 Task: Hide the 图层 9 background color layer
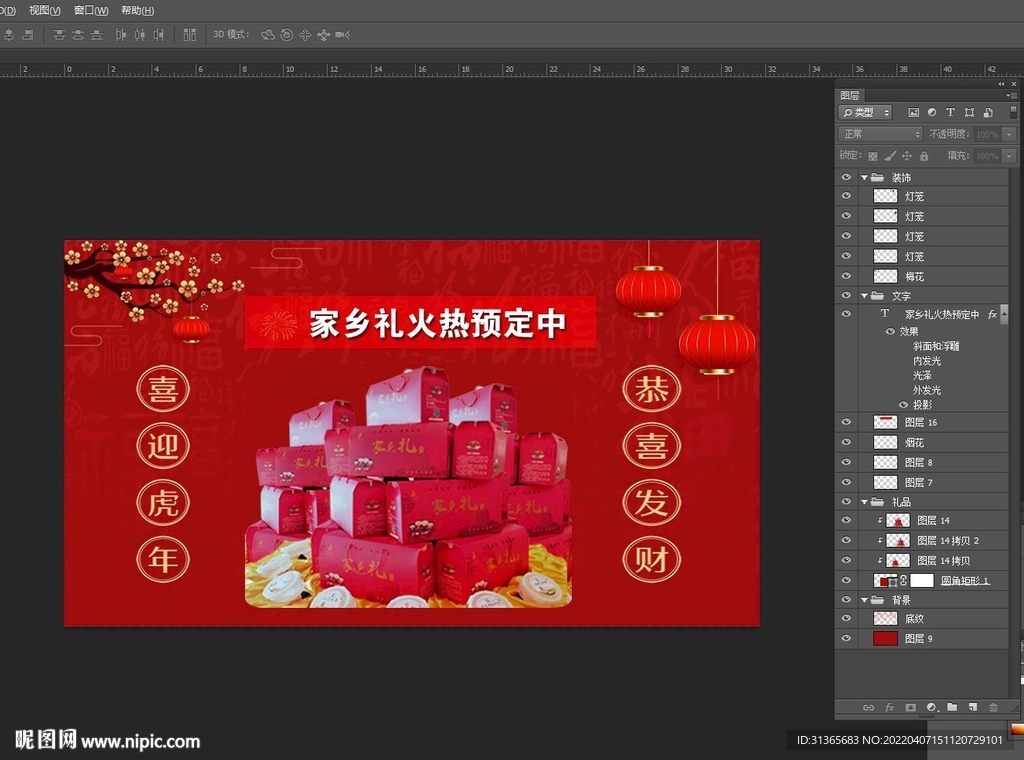pos(846,638)
